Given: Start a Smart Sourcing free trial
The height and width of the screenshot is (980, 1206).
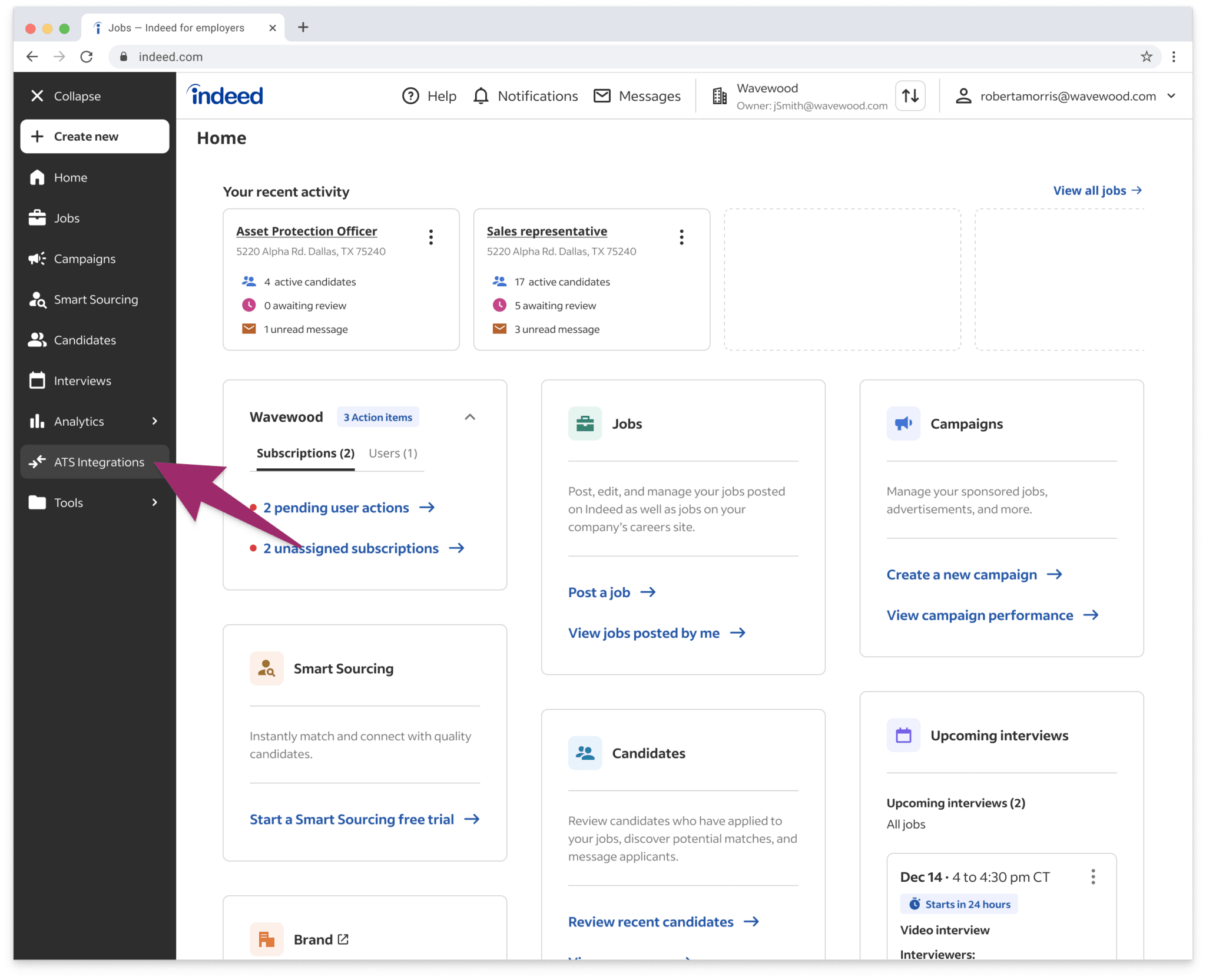Looking at the screenshot, I should 365,819.
